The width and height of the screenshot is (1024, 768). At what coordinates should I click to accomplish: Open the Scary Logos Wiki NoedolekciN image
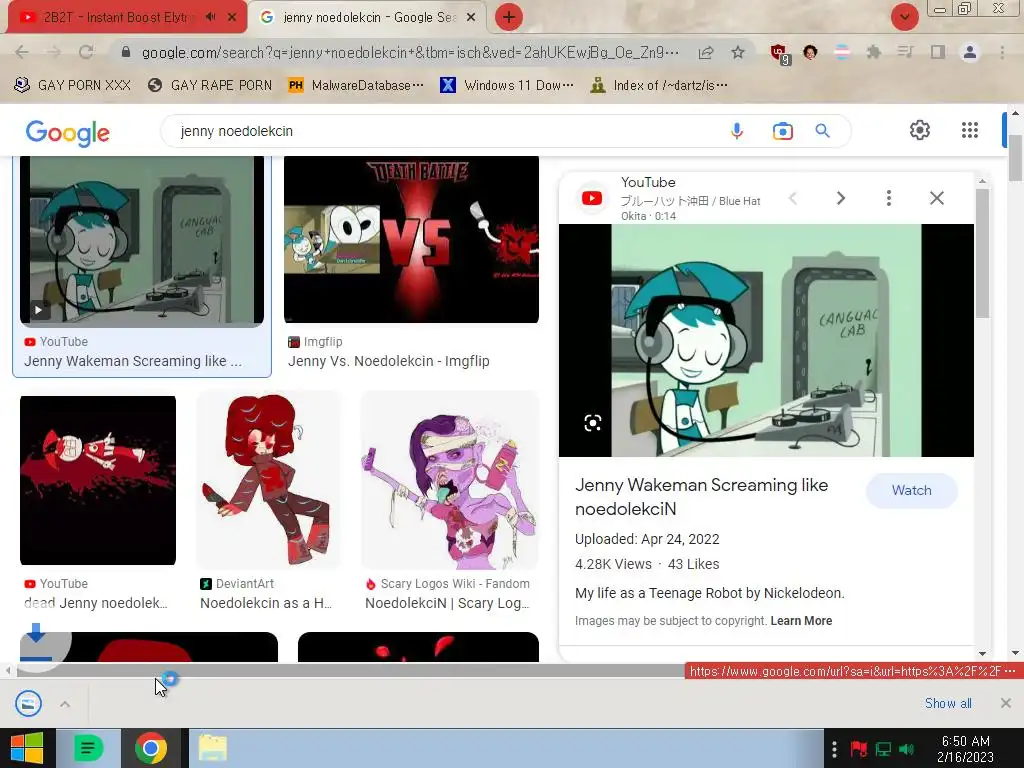point(450,481)
